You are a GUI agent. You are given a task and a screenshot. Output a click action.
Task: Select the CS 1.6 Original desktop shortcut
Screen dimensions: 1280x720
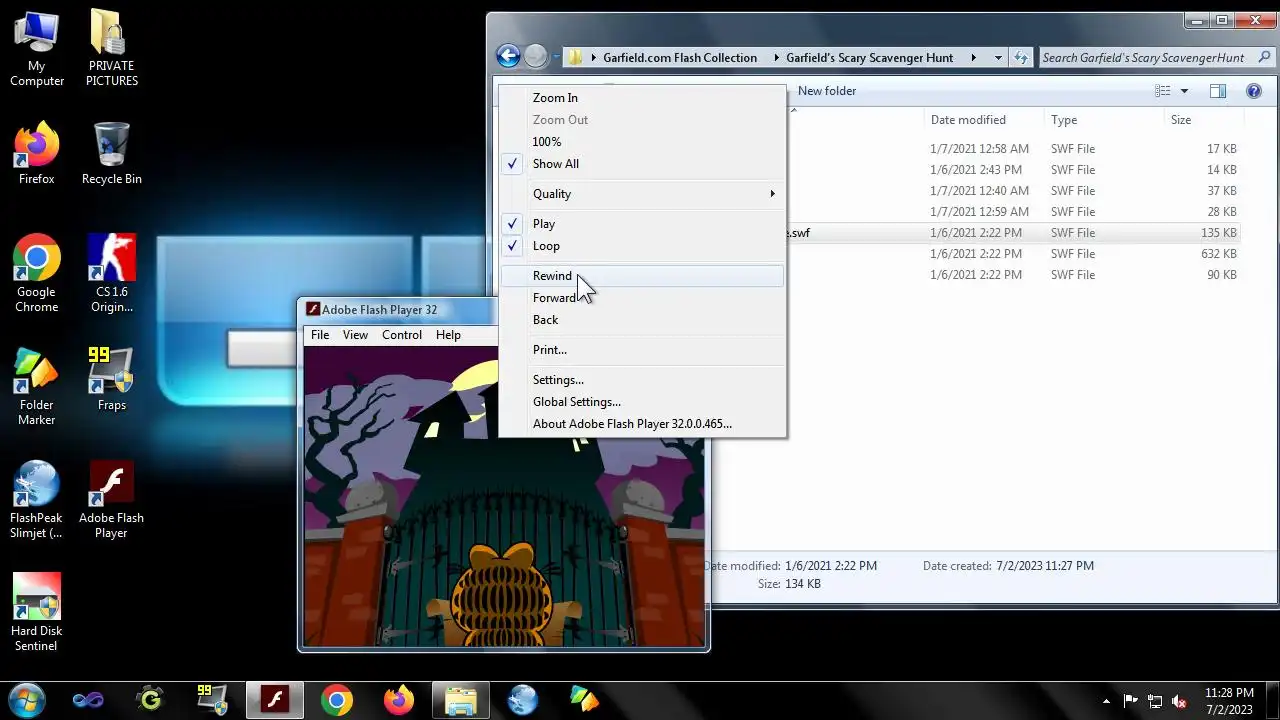click(112, 274)
